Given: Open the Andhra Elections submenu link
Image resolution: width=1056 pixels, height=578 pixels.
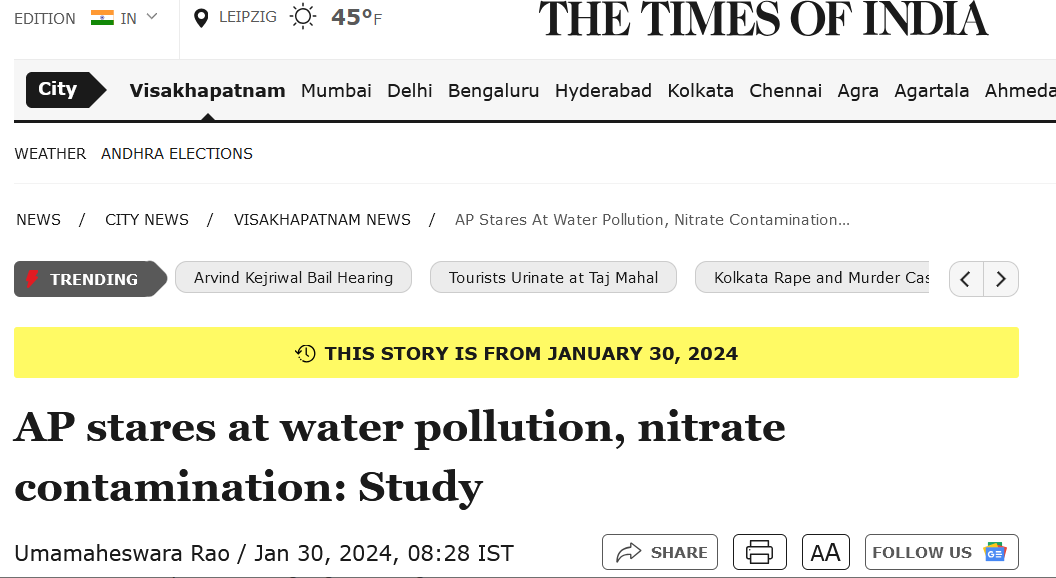Looking at the screenshot, I should tap(177, 154).
